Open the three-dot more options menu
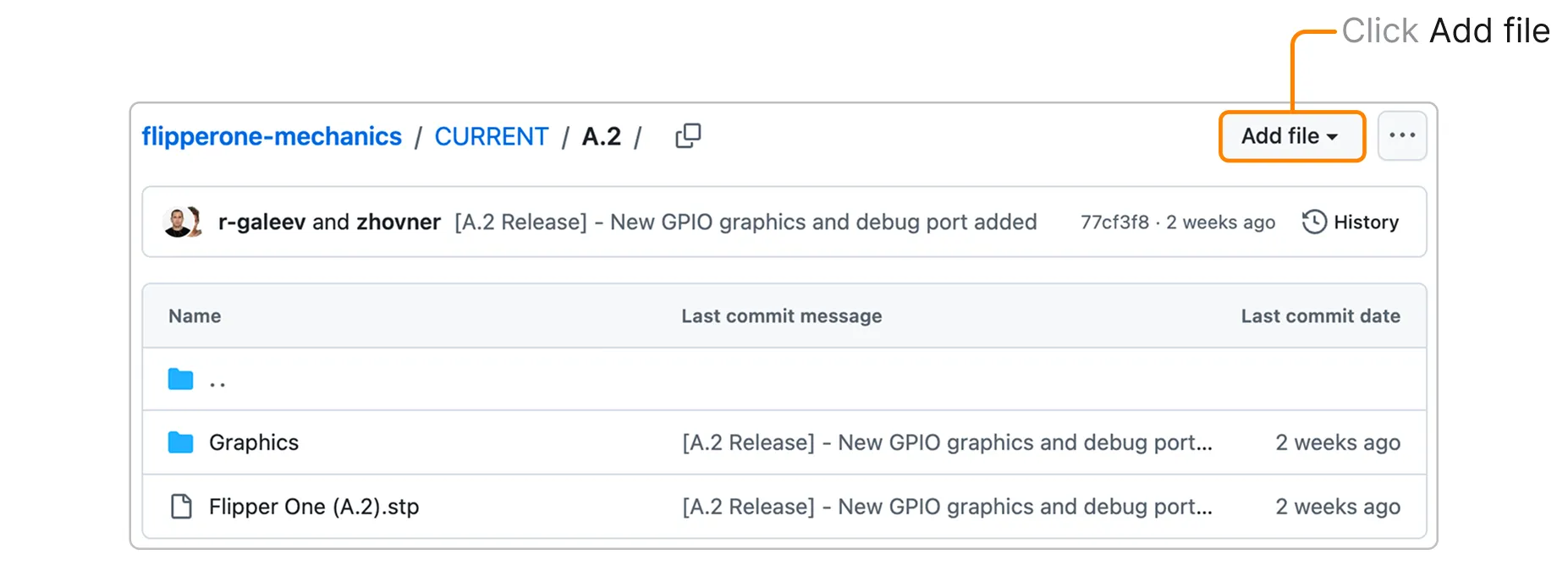This screenshot has height=582, width=1568. 1402,135
